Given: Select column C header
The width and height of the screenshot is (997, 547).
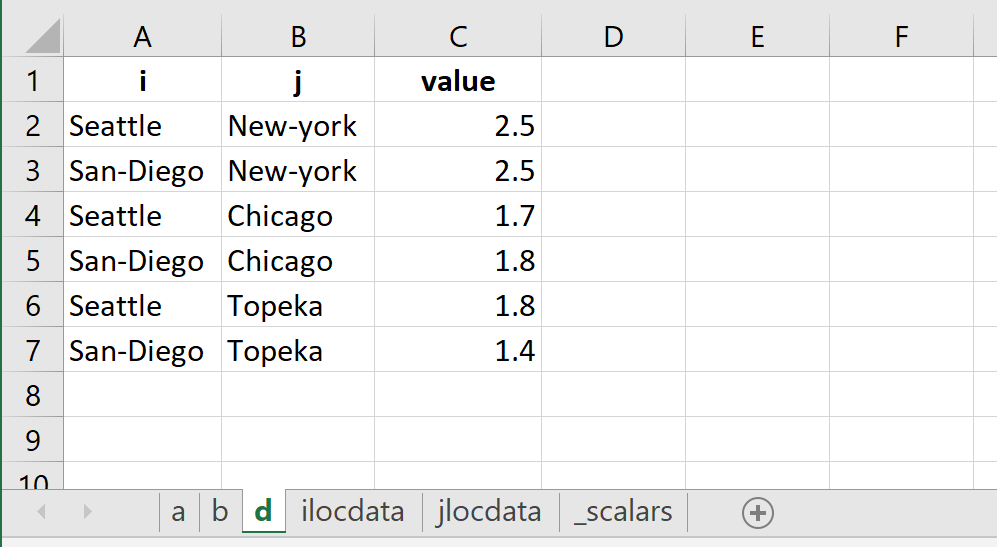Looking at the screenshot, I should point(458,37).
